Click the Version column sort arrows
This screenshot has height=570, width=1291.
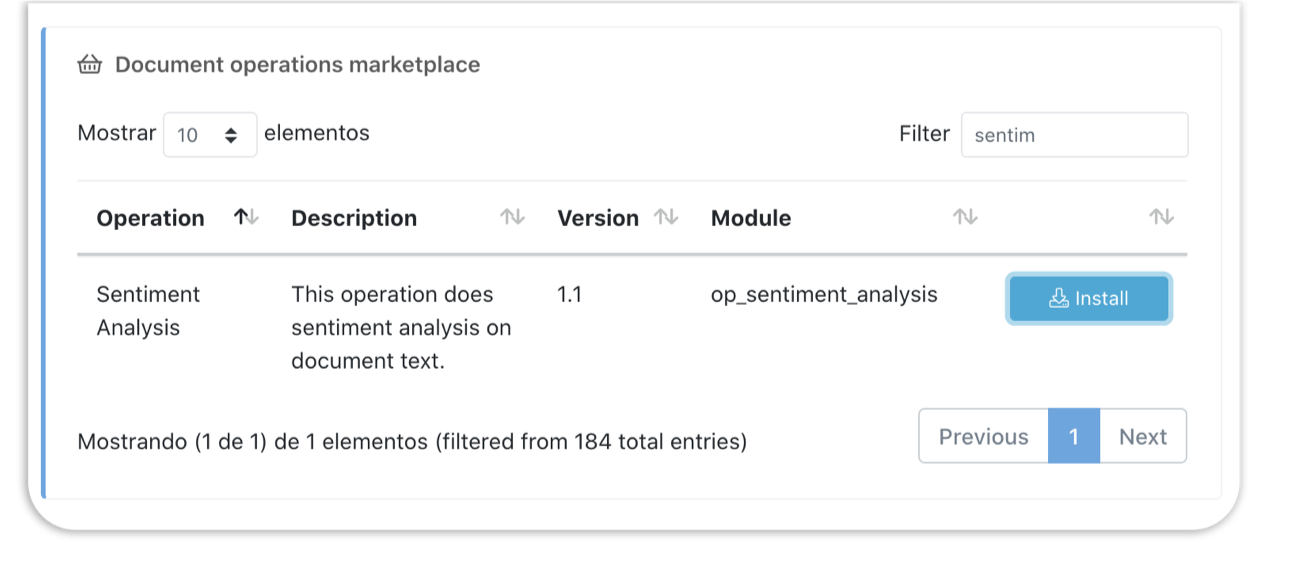coord(666,217)
